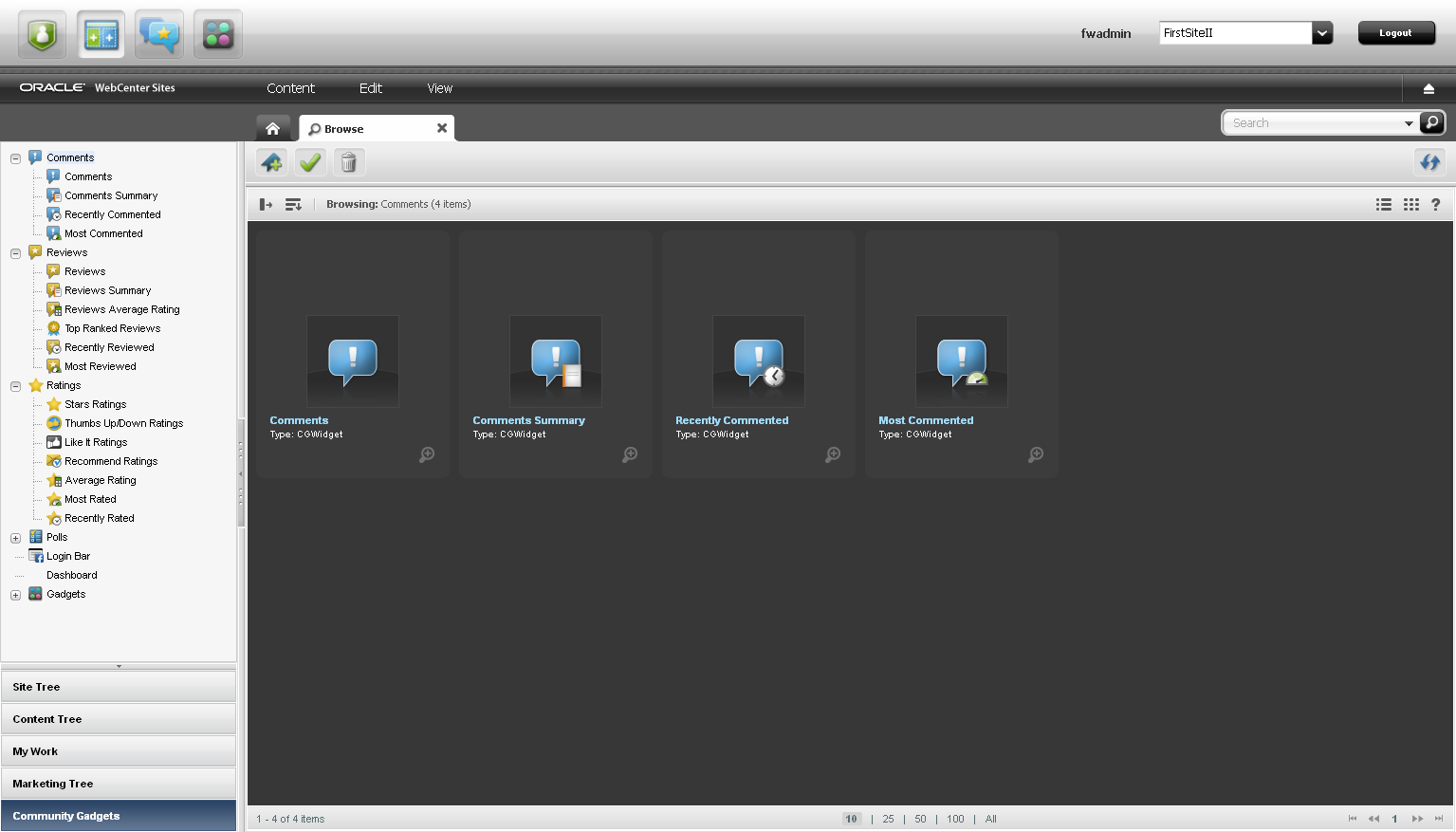Preview Recently Commented with magnifier icon
Viewport: 1456px width, 832px height.
833,454
